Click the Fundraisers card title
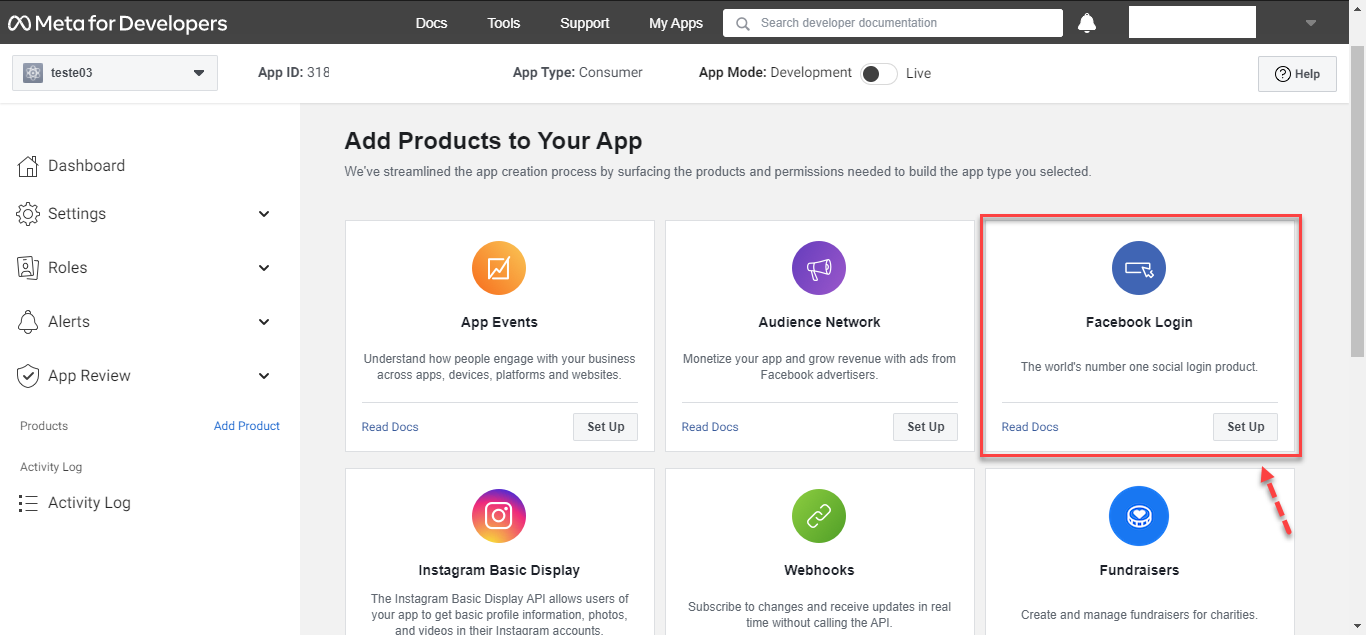The height and width of the screenshot is (635, 1366). (x=1139, y=570)
